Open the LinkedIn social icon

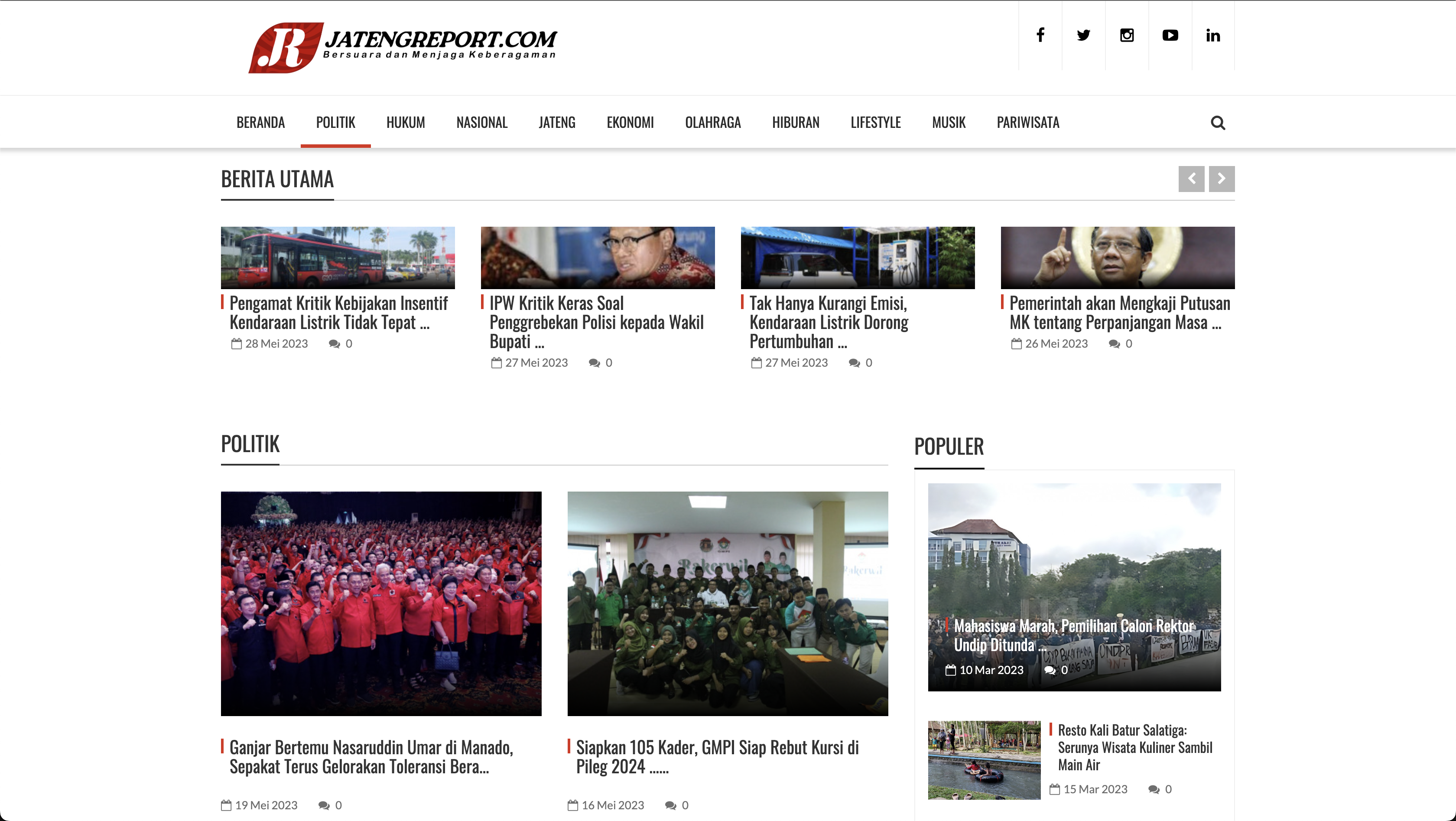[1213, 35]
